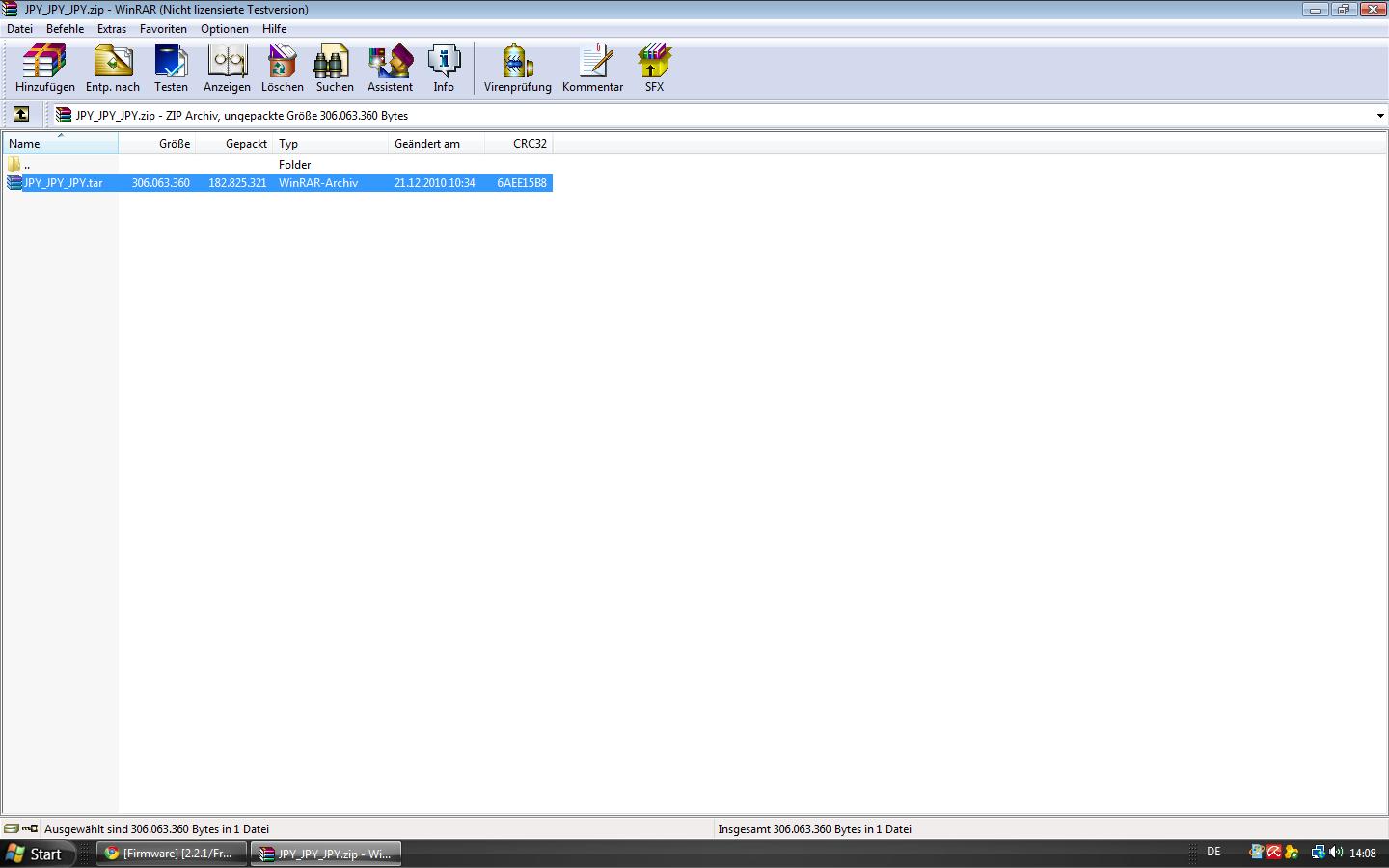Switch to Firmware Chrome taskbar window
The height and width of the screenshot is (868, 1389).
click(171, 854)
